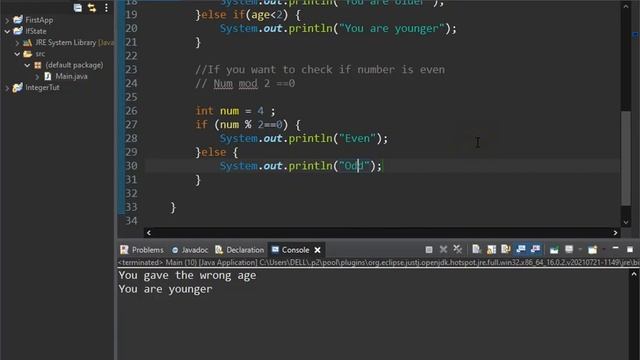Viewport: 640px width, 360px height.
Task: Click the editor vertical scrollbar down arrow
Action: click(626, 222)
